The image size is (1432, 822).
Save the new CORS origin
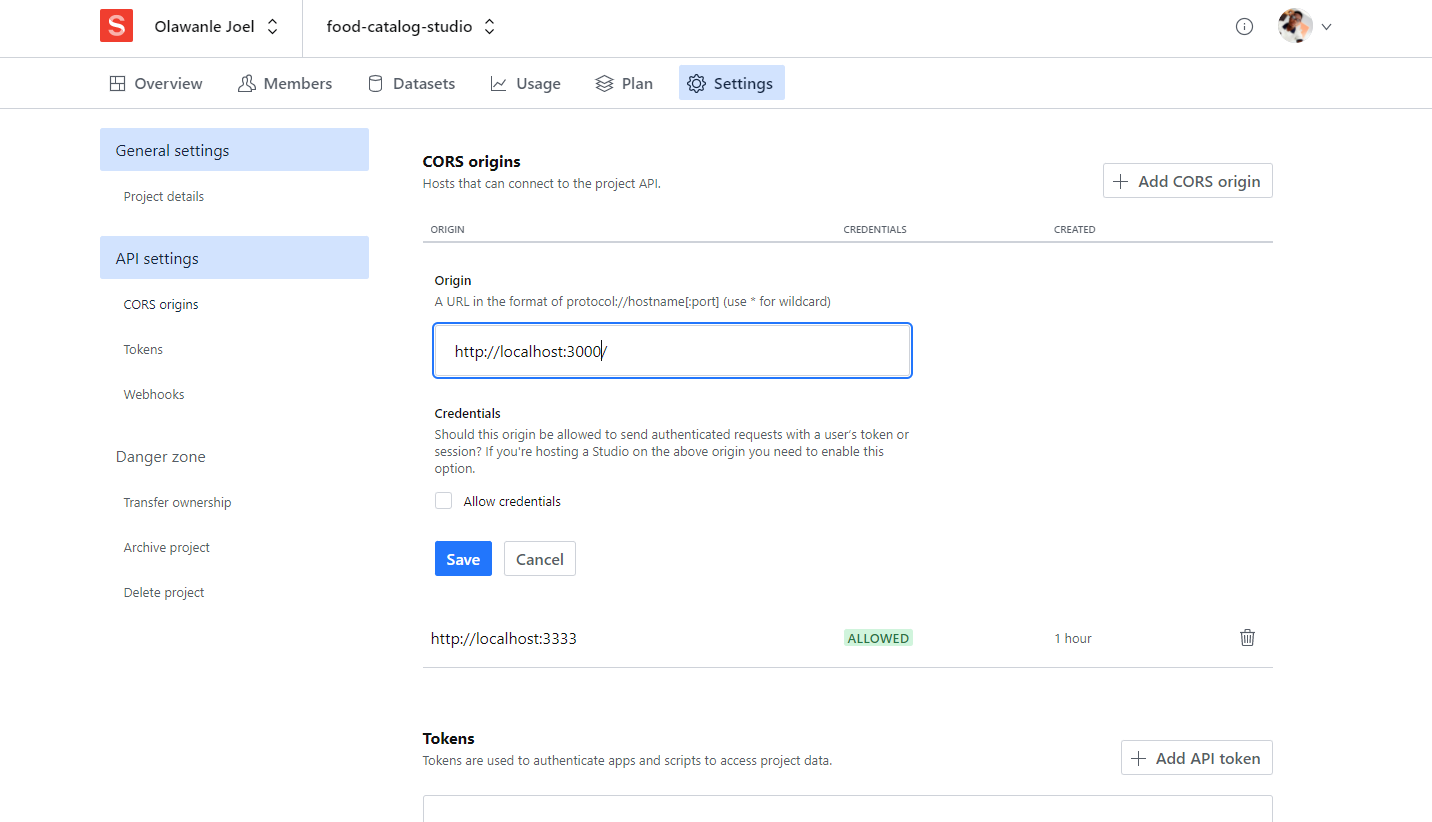click(x=463, y=558)
